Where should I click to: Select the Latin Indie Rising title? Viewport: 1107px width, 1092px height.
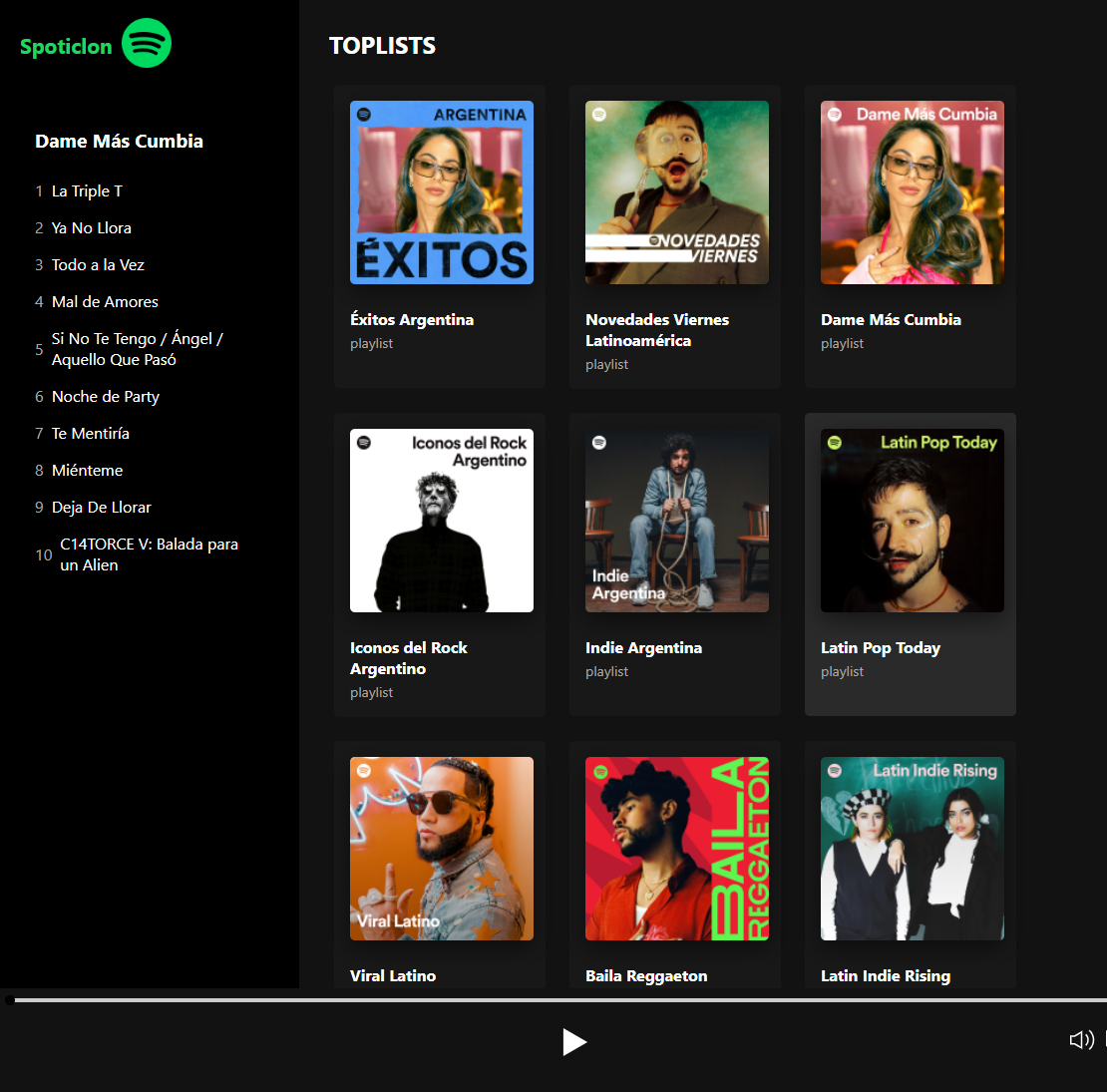pyautogui.click(x=886, y=976)
